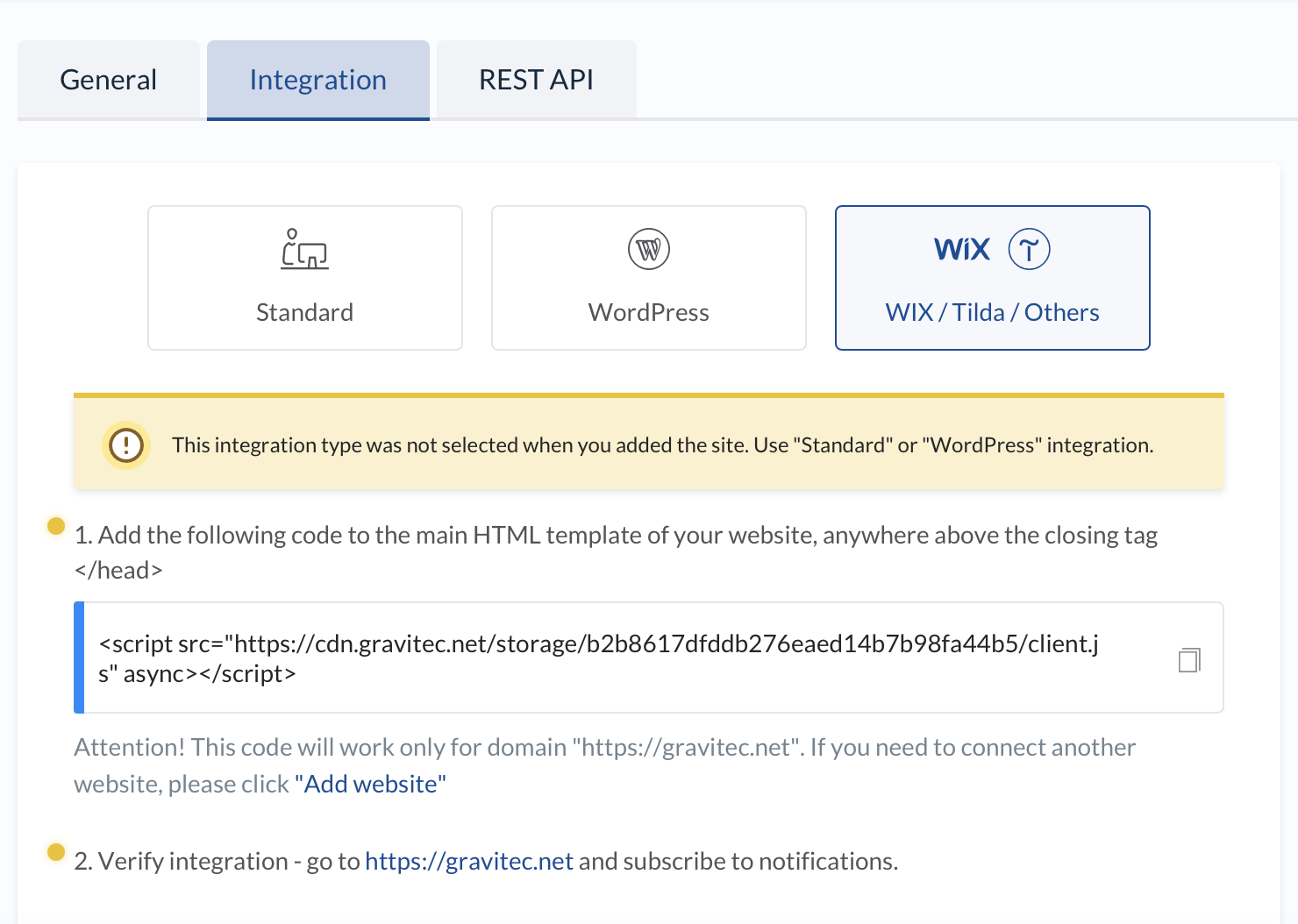Switch to the General tab
The height and width of the screenshot is (924, 1298).
coord(109,80)
